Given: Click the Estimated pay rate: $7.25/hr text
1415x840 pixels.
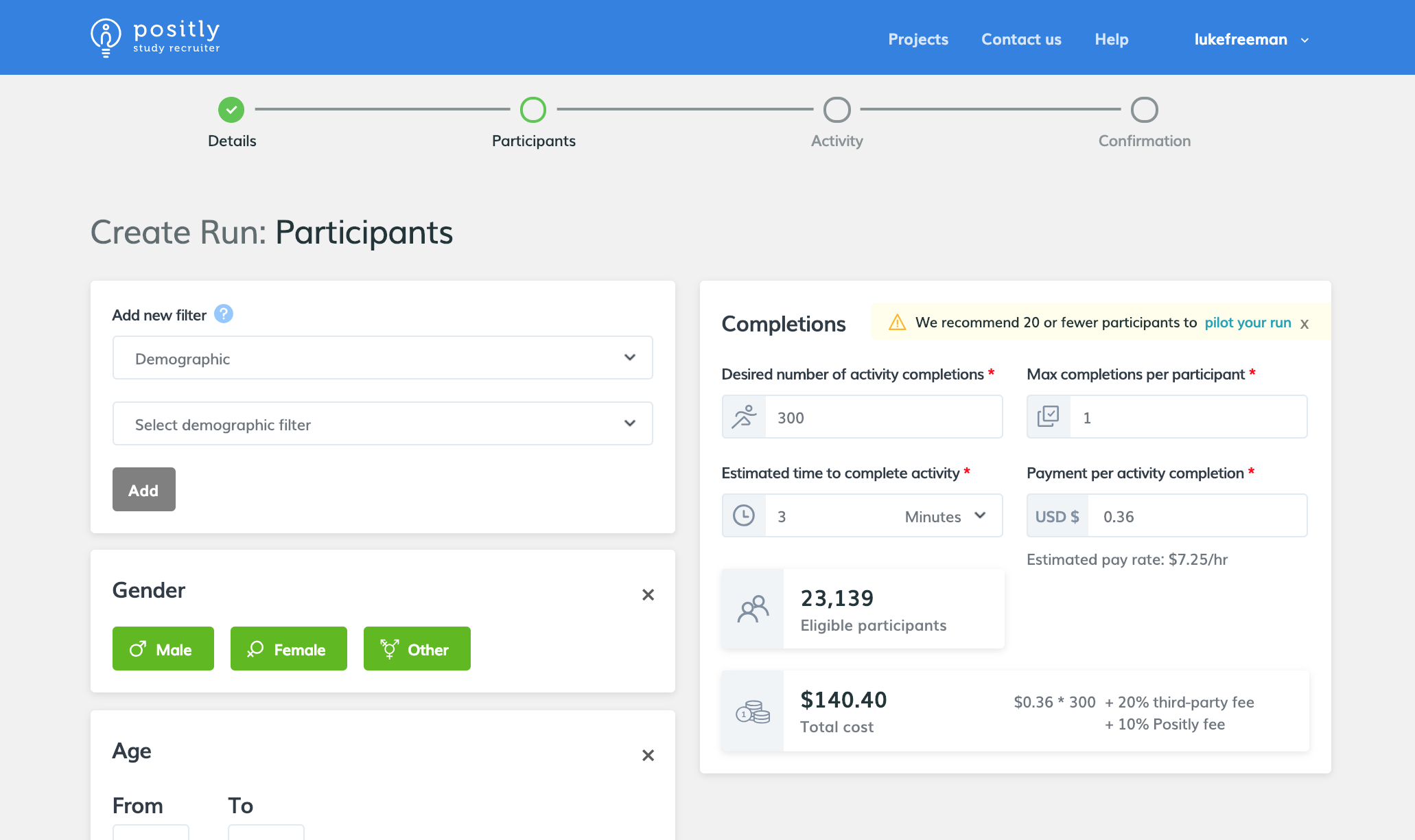Looking at the screenshot, I should coord(1127,559).
